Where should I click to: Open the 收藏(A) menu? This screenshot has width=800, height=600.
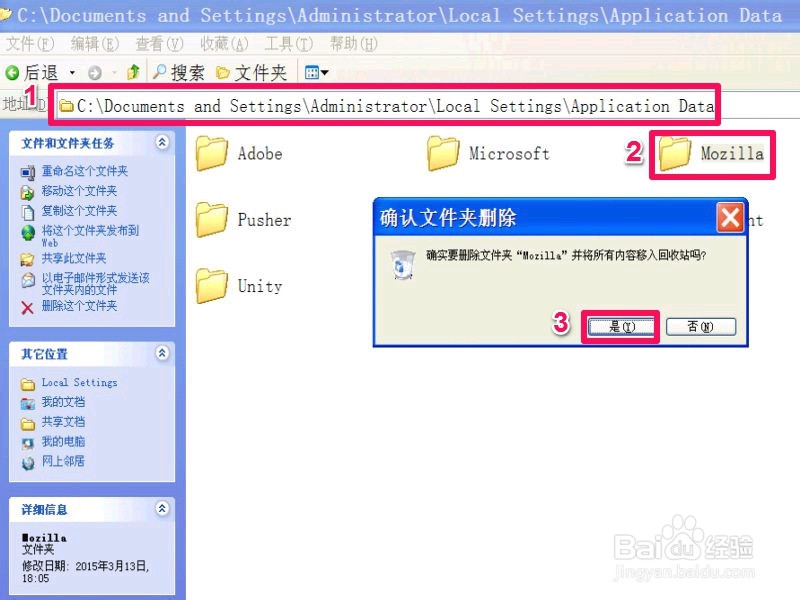point(223,44)
